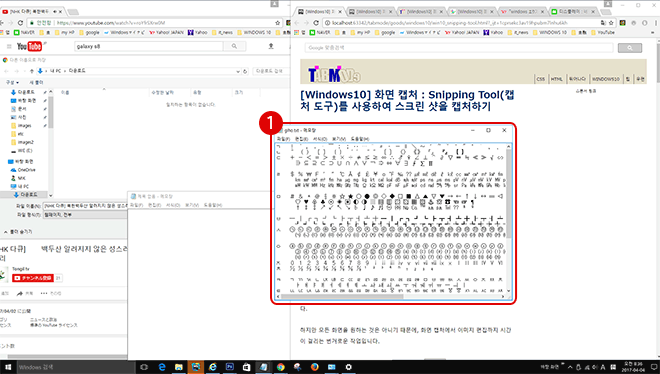660x374 pixels.
Task: Click the YouTube search magnifier button
Action: (234, 46)
